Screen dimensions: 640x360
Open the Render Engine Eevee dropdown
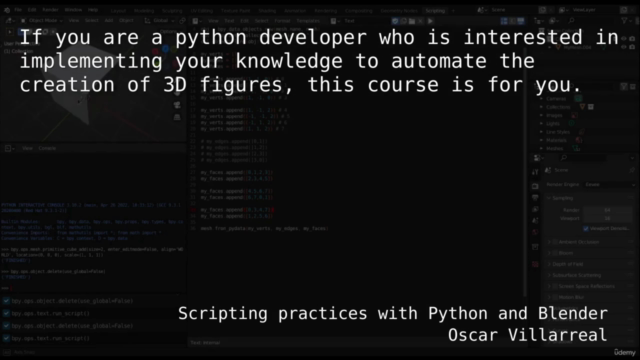tap(609, 184)
